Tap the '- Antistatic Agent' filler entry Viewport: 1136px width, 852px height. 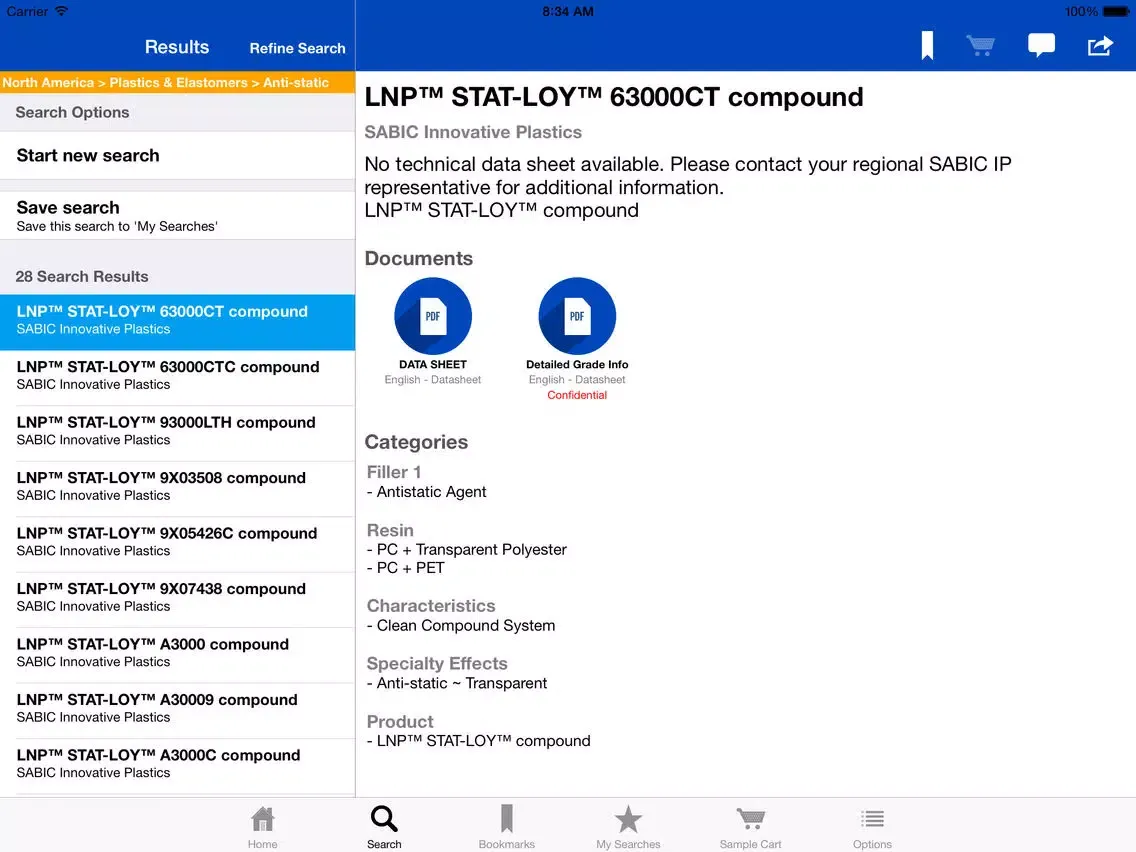point(426,492)
